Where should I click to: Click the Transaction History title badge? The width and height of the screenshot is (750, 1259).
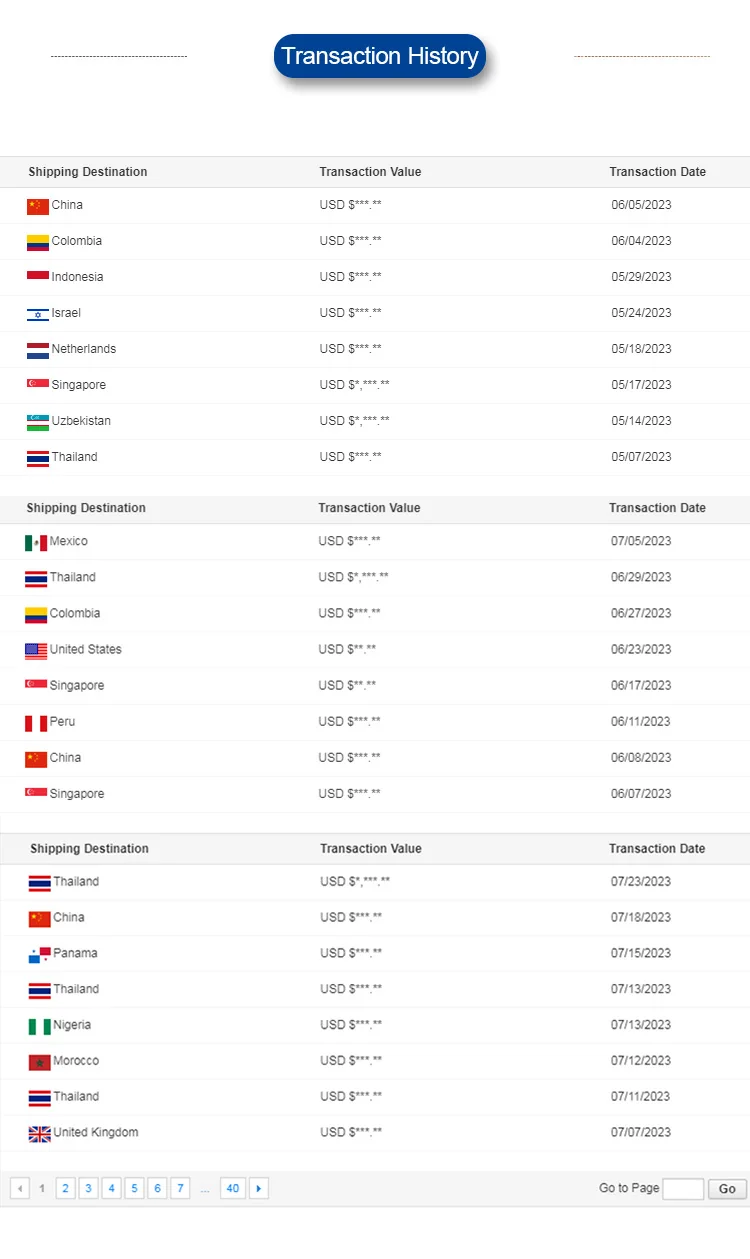pos(380,56)
